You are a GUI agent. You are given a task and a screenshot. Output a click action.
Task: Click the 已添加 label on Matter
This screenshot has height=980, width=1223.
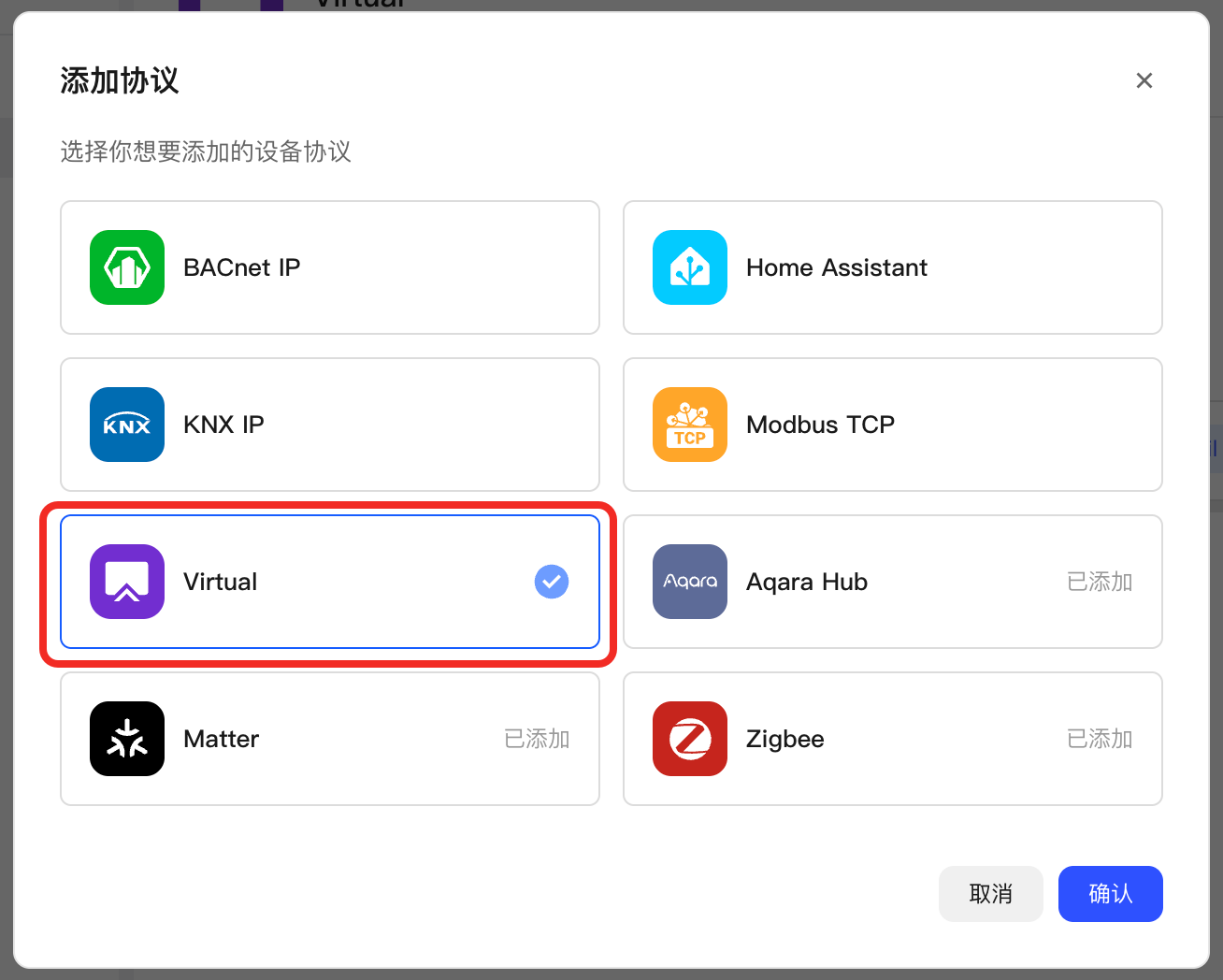coord(537,739)
